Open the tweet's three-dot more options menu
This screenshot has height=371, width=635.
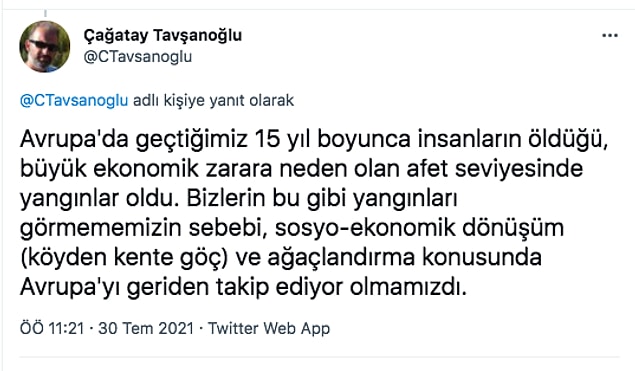[609, 36]
